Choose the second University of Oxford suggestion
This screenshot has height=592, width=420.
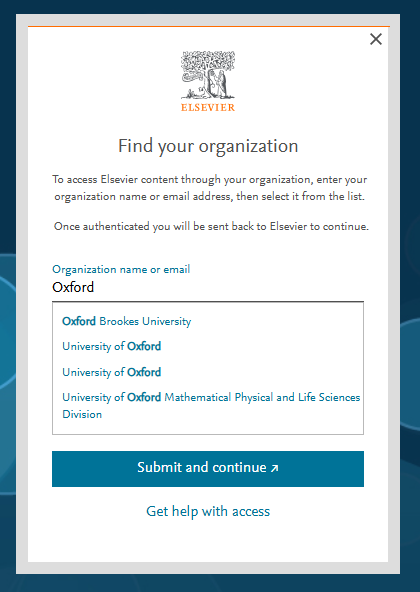coord(112,372)
